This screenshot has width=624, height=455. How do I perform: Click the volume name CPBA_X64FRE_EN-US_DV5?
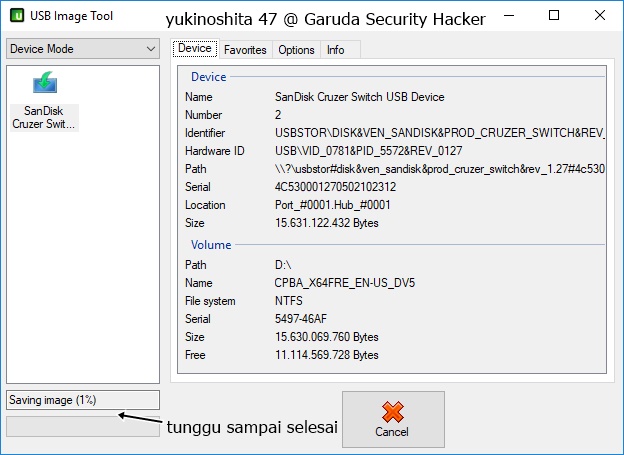tap(344, 283)
